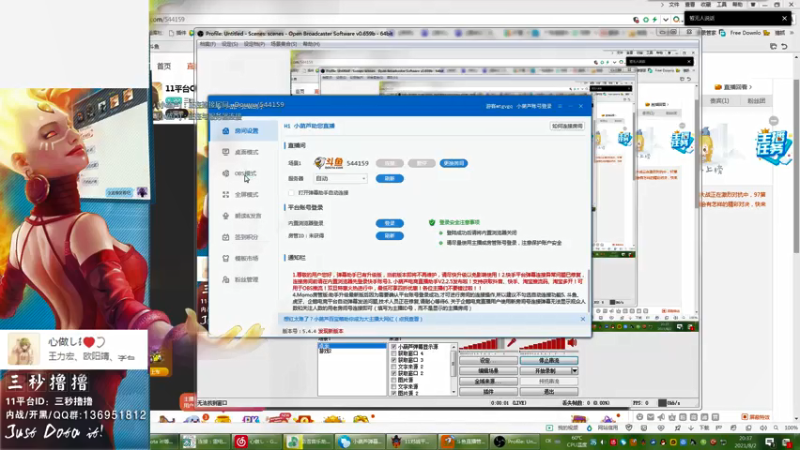800x450 pixels.
Task: Open the NetEase Cloud Music taskbar item
Action: [x=255, y=441]
